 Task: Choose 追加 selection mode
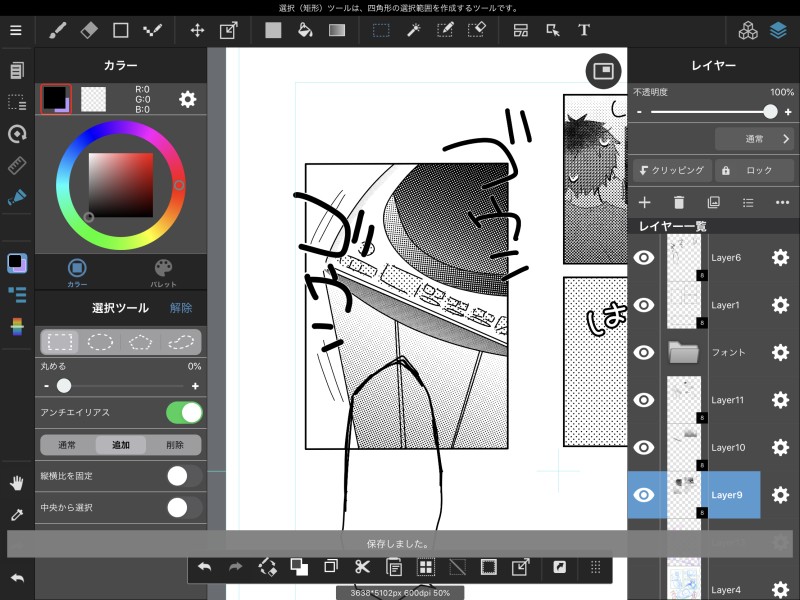pyautogui.click(x=121, y=445)
